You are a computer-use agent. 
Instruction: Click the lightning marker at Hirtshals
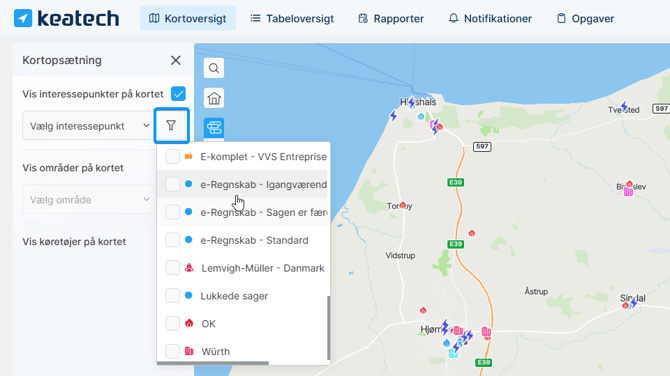pyautogui.click(x=411, y=103)
